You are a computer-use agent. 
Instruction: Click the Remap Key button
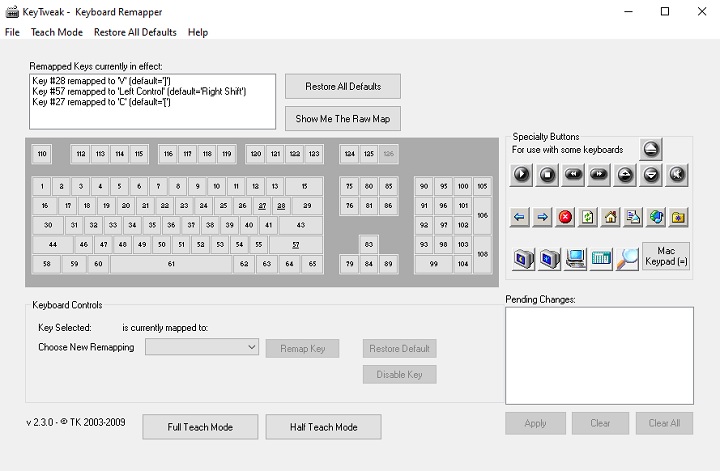pyautogui.click(x=303, y=348)
